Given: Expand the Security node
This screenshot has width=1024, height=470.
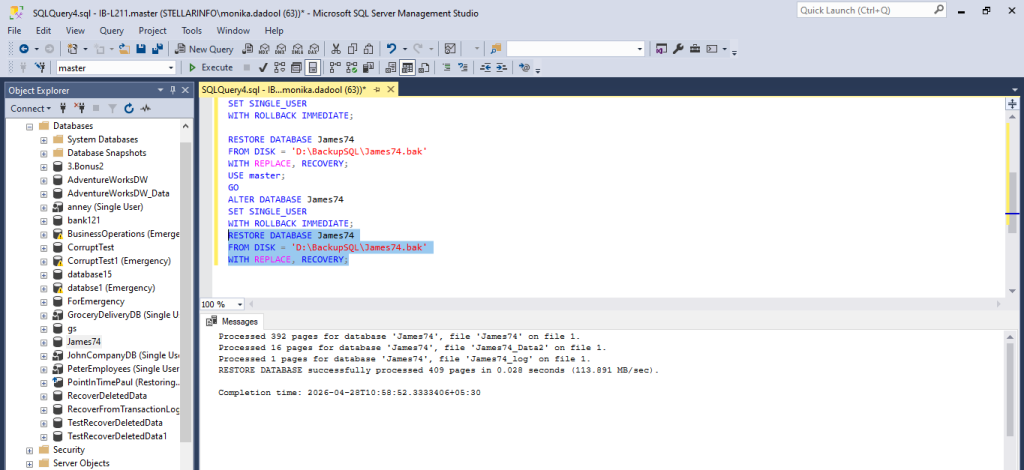Looking at the screenshot, I should click(29, 450).
